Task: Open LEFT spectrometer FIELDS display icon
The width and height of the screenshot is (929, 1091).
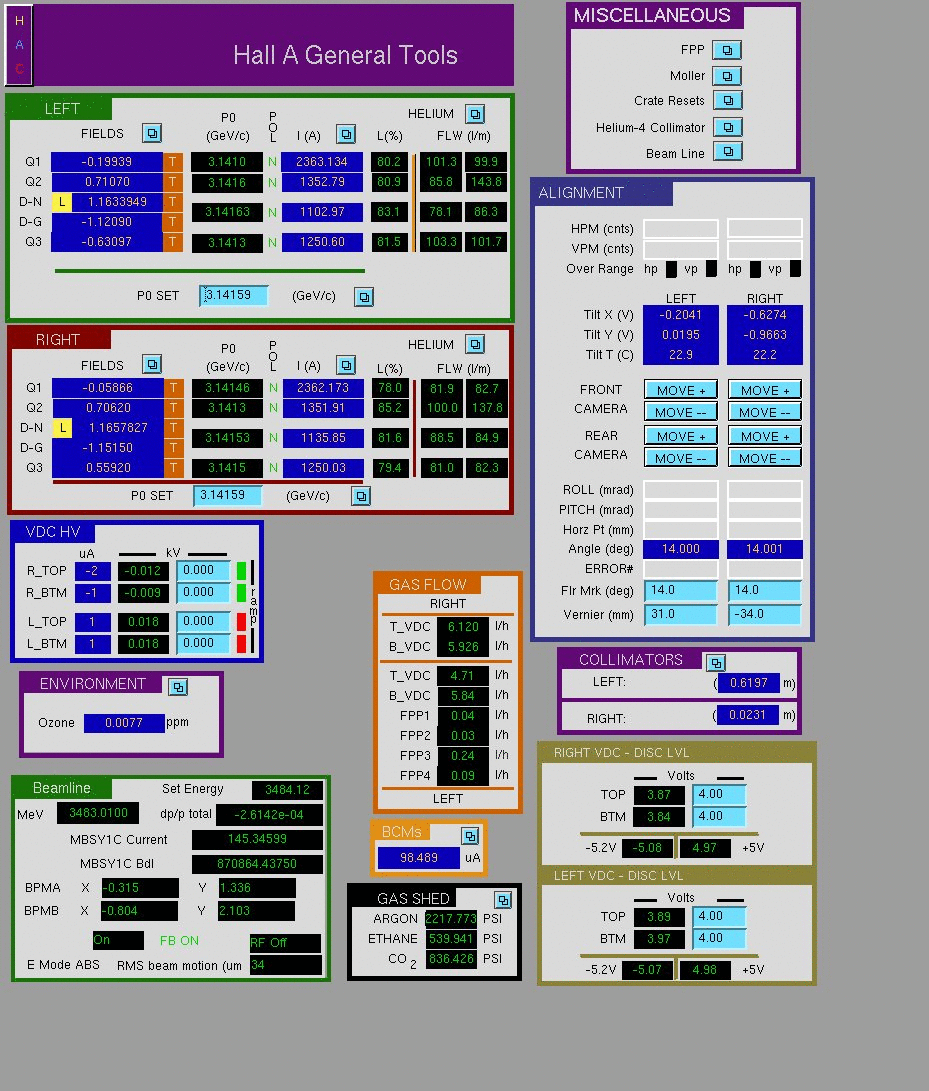Action: click(152, 133)
